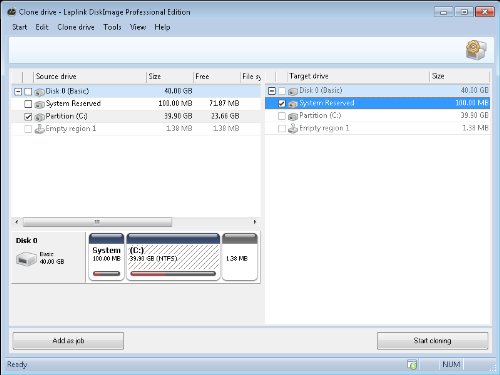
Task: Sort by the Target drive column header
Action: pyautogui.click(x=358, y=76)
